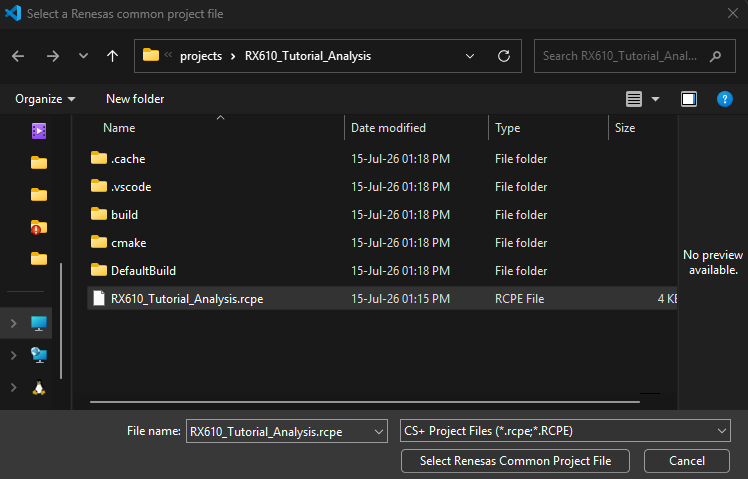
Task: Select the cmake folder
Action: click(382, 242)
